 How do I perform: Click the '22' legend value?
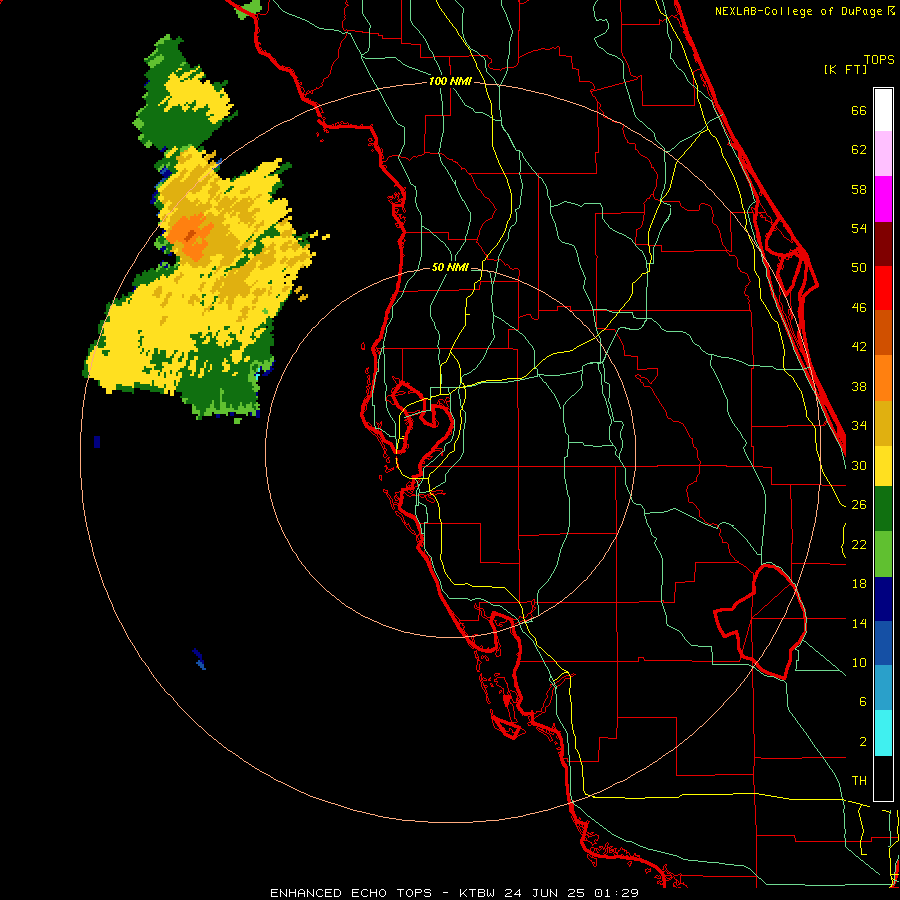(x=859, y=544)
